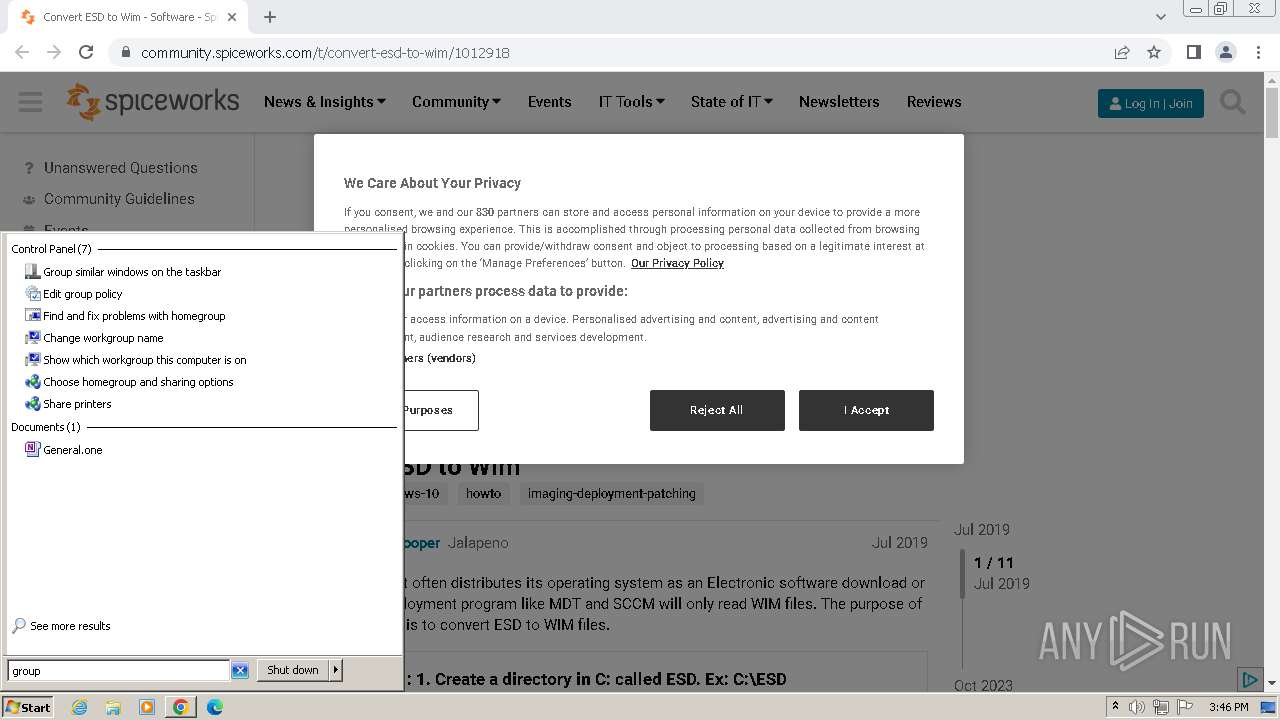Click I Accept in privacy dialog
Viewport: 1280px width, 720px height.
(x=866, y=410)
